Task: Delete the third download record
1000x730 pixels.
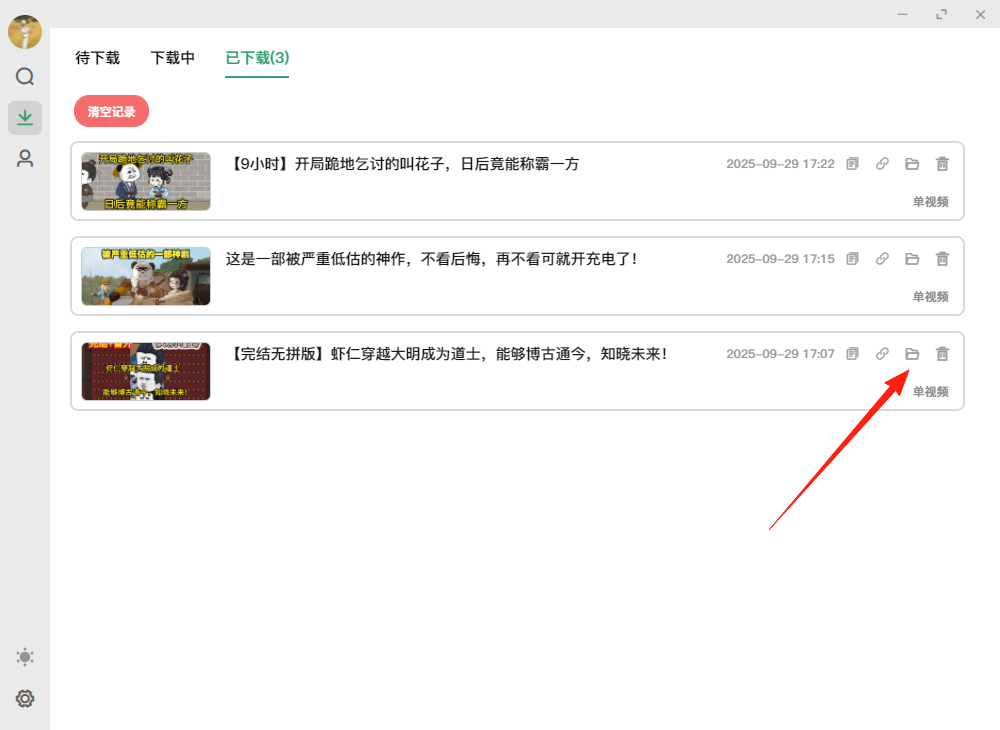Action: 941,353
